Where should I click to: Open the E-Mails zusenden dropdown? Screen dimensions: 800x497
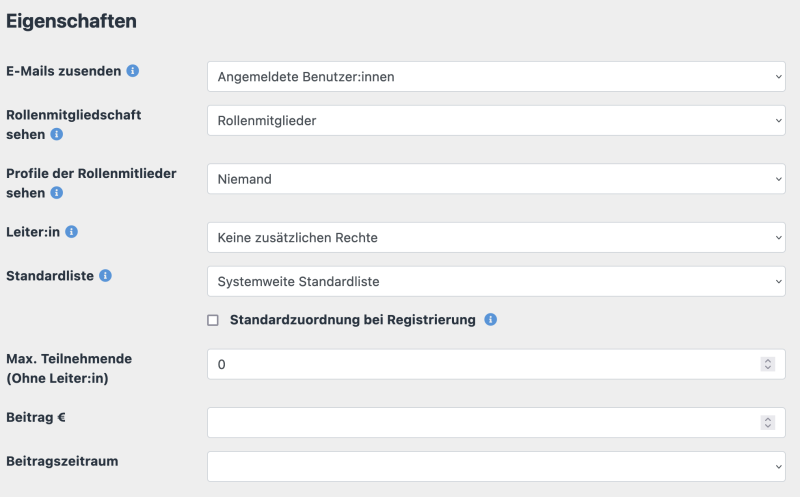(x=496, y=76)
